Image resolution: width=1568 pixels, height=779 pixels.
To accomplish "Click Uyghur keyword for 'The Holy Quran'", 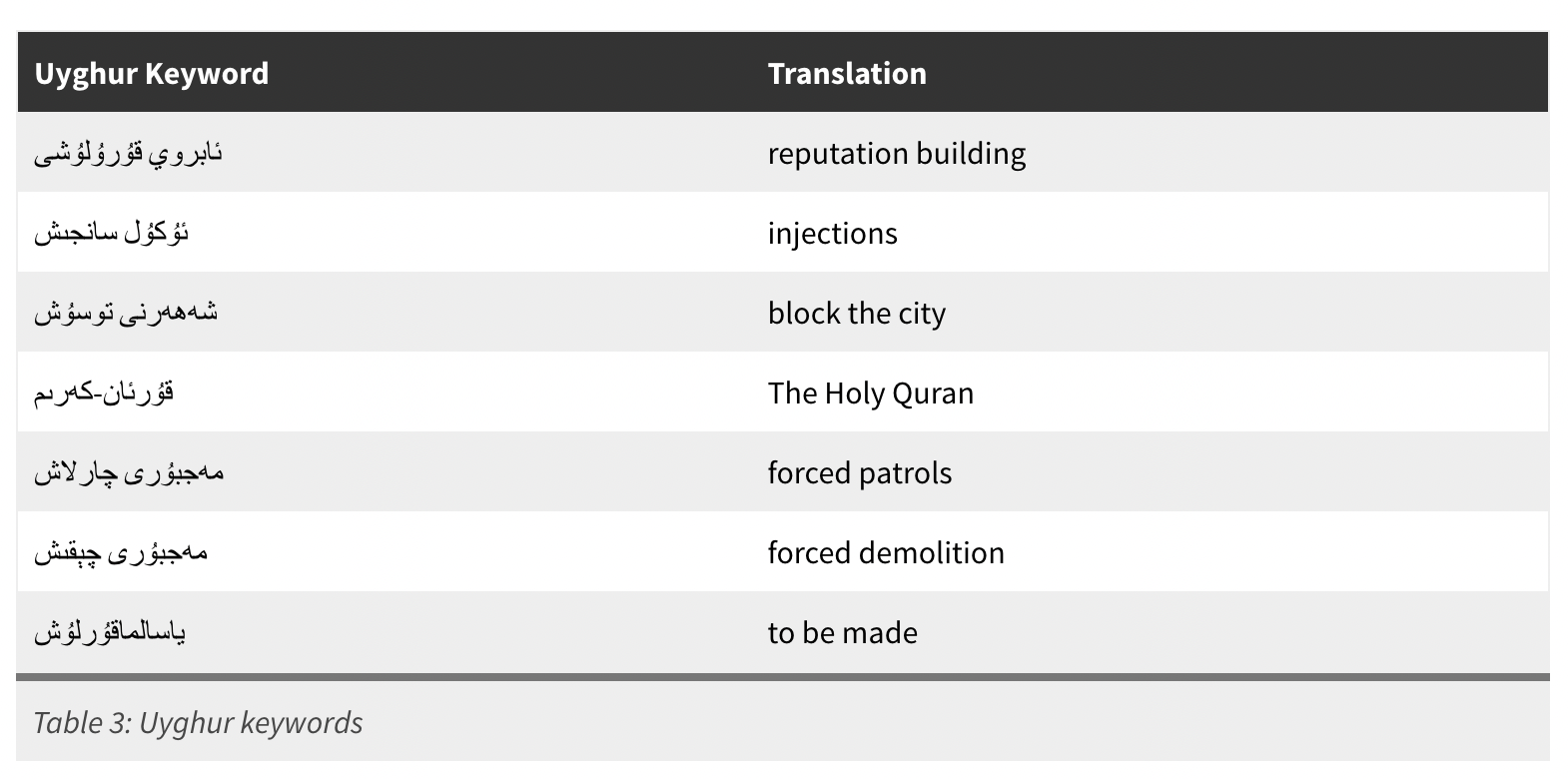I will tap(104, 392).
